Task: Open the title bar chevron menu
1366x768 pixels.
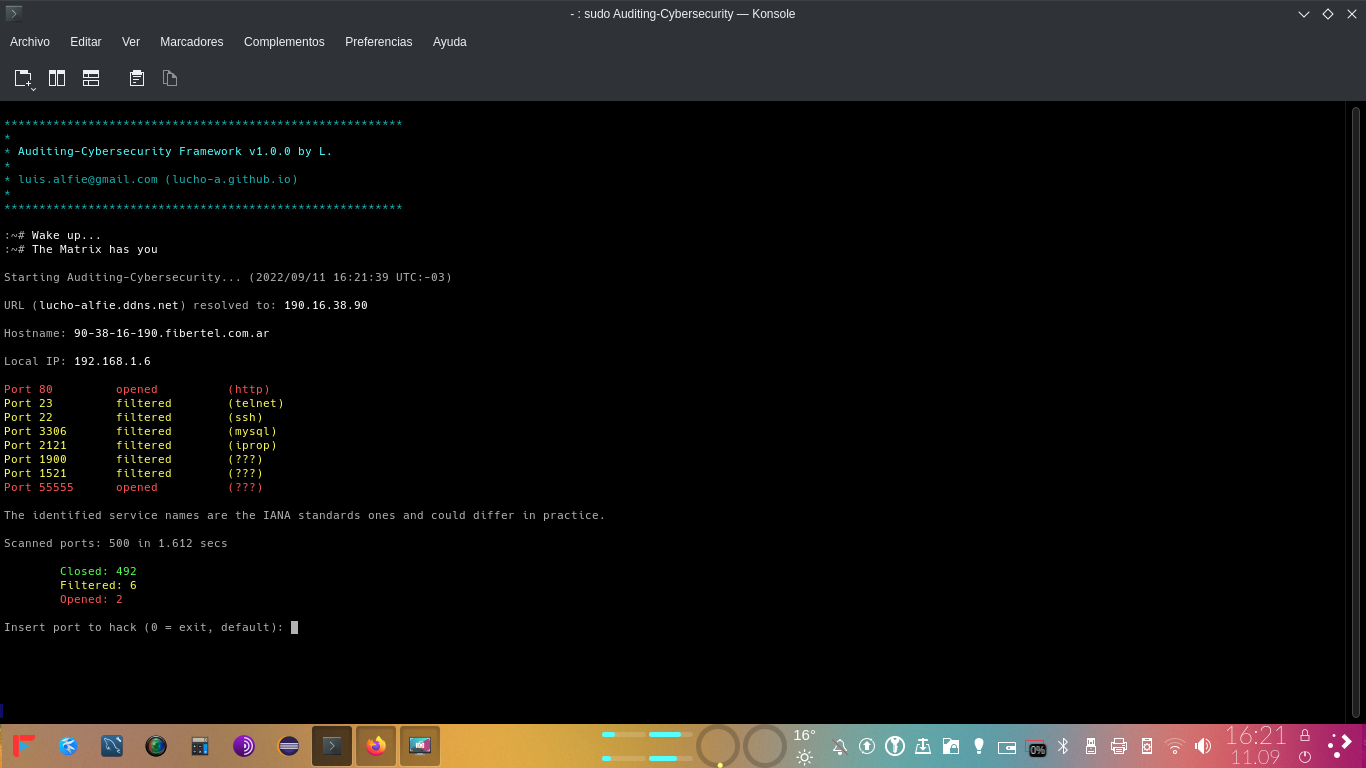Action: (1302, 14)
